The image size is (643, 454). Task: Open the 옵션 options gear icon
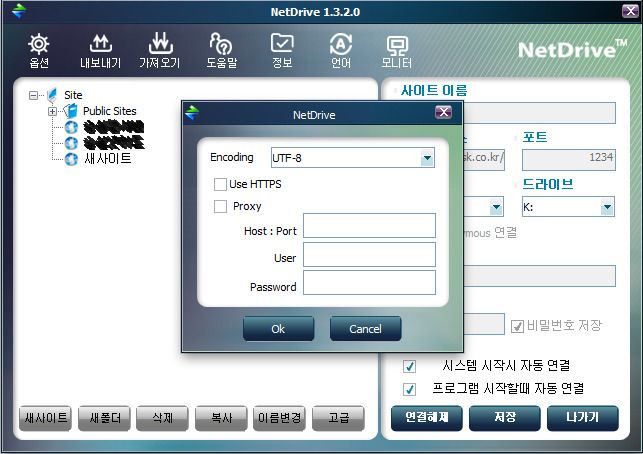[39, 44]
